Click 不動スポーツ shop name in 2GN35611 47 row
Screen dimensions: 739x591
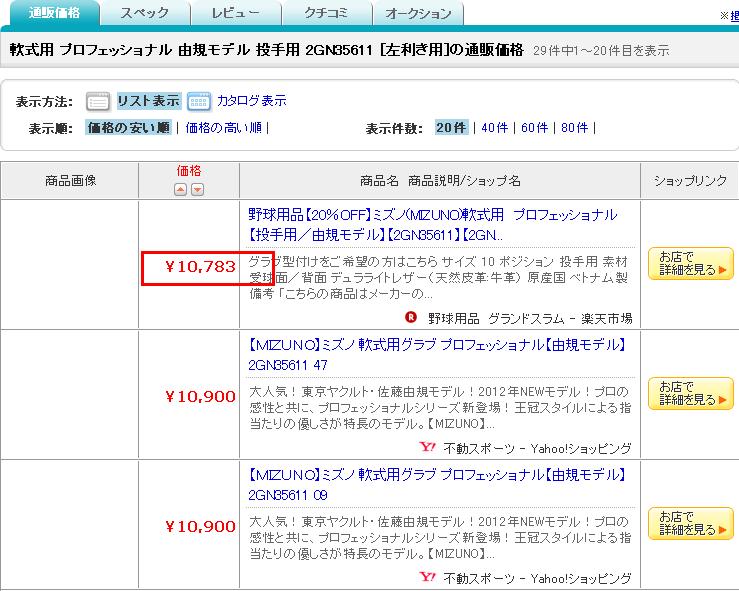tap(537, 448)
